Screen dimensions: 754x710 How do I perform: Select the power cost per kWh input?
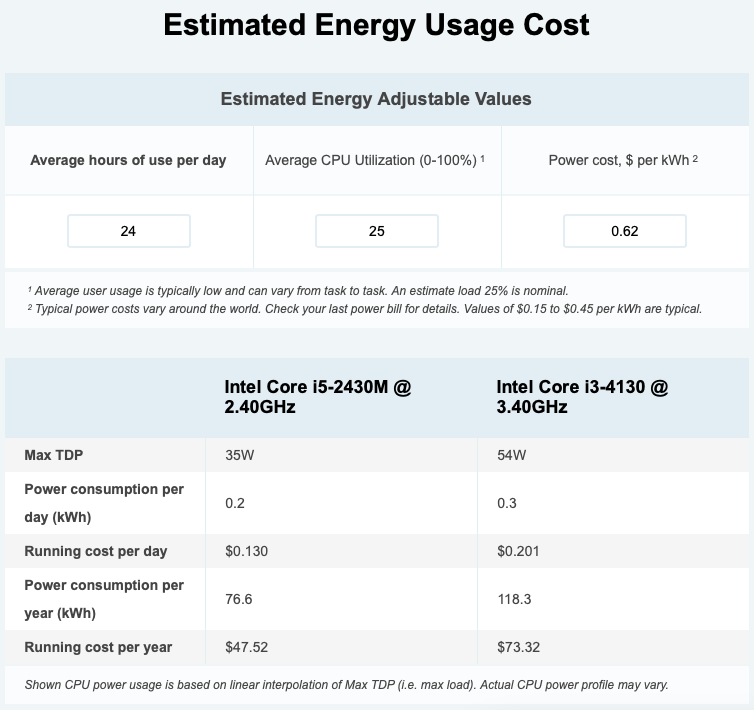point(624,231)
